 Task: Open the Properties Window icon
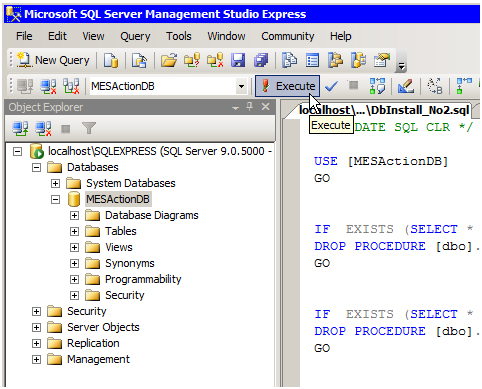382,60
